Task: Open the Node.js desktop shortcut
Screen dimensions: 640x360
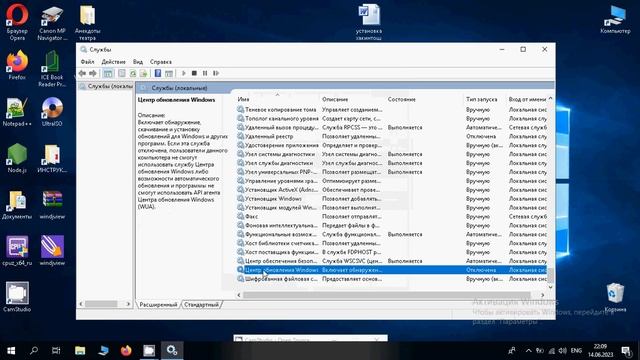Action: [17, 158]
